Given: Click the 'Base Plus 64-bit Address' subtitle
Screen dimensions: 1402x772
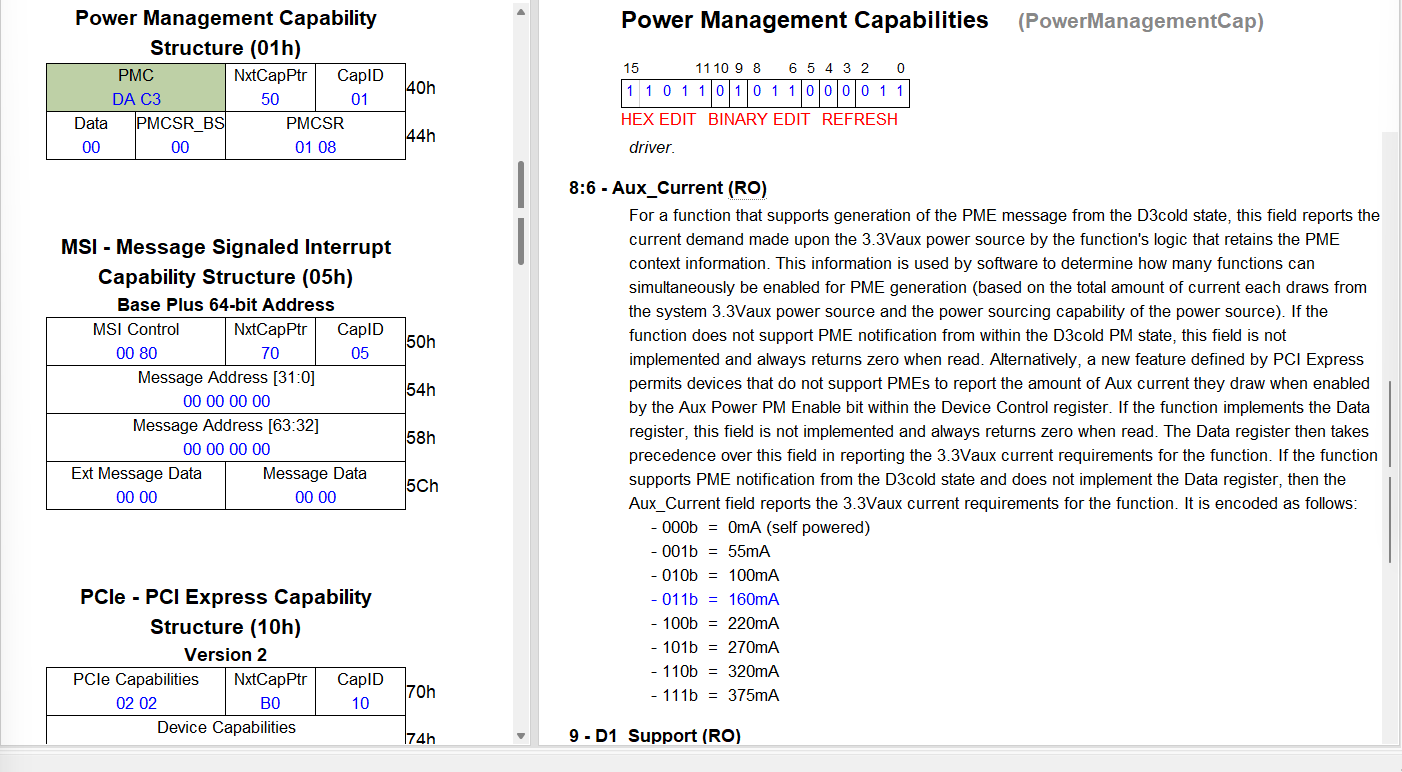Looking at the screenshot, I should pos(226,305).
